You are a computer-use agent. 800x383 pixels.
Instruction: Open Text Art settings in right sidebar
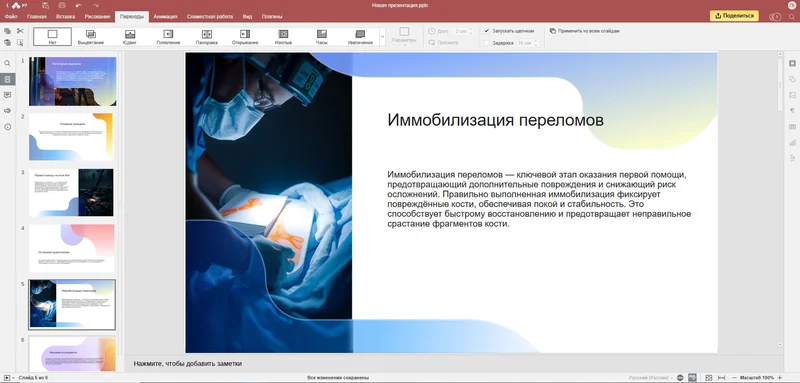[792, 158]
